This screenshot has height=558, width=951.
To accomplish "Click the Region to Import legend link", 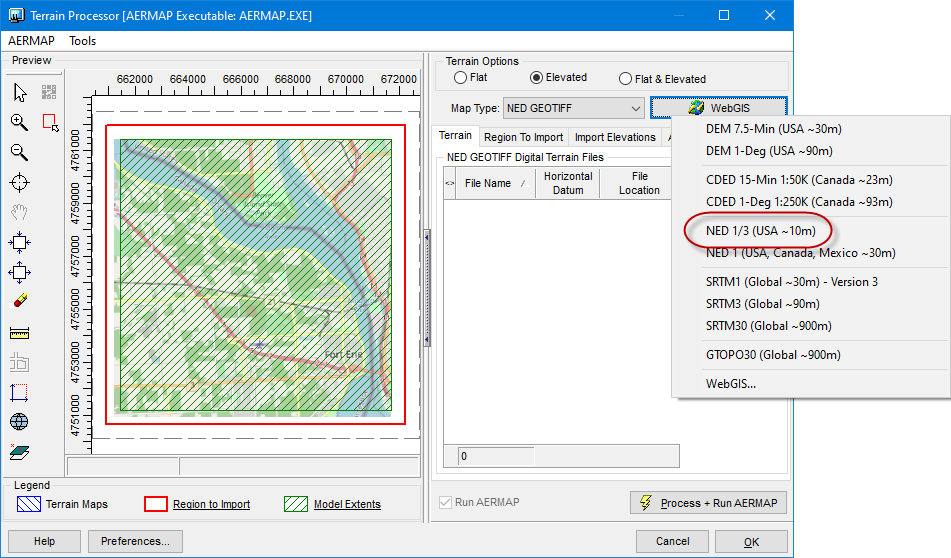I will 211,504.
